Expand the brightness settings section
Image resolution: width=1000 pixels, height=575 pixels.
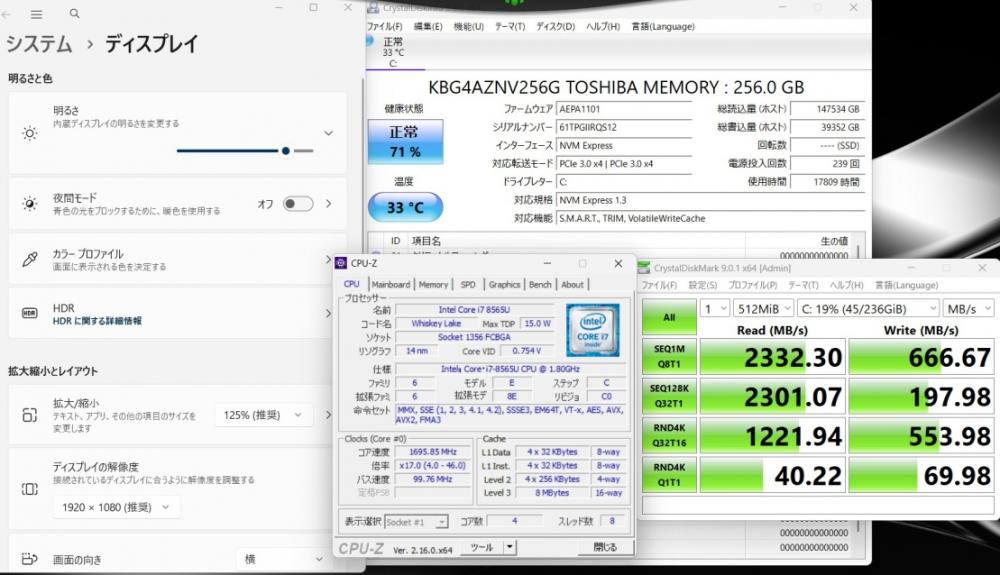point(328,133)
